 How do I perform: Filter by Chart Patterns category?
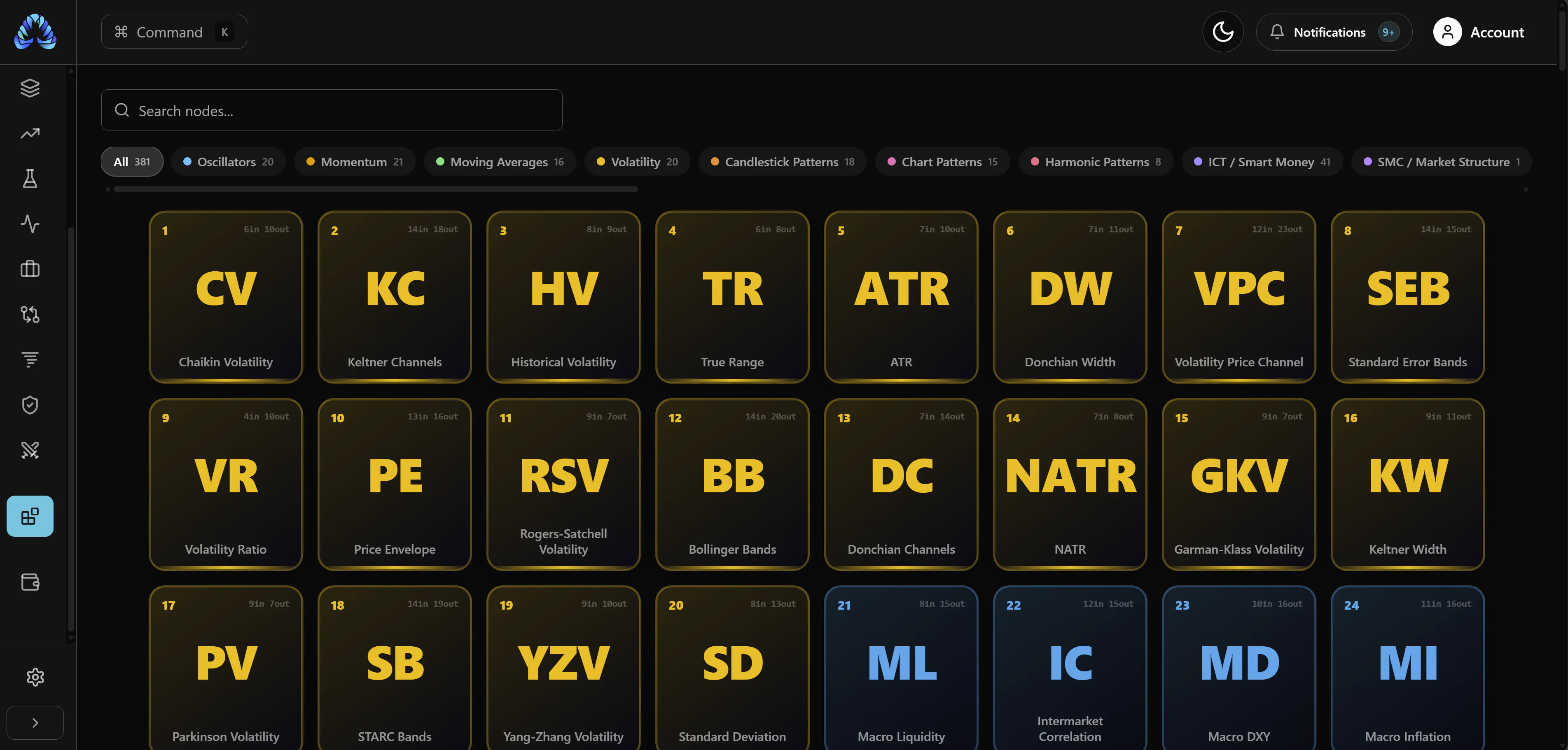click(x=942, y=162)
